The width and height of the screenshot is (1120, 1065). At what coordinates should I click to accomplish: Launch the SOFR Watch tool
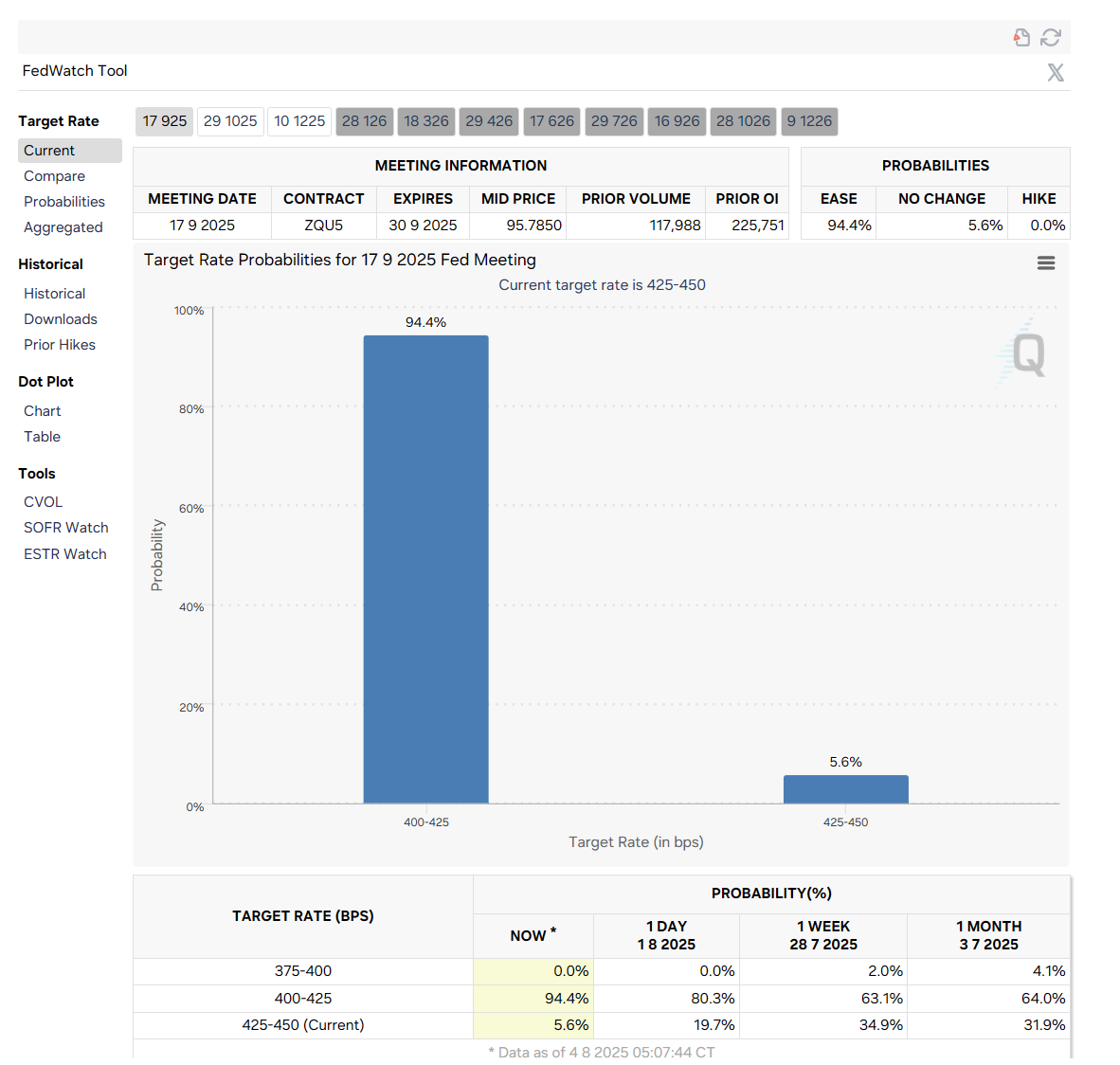pyautogui.click(x=66, y=528)
